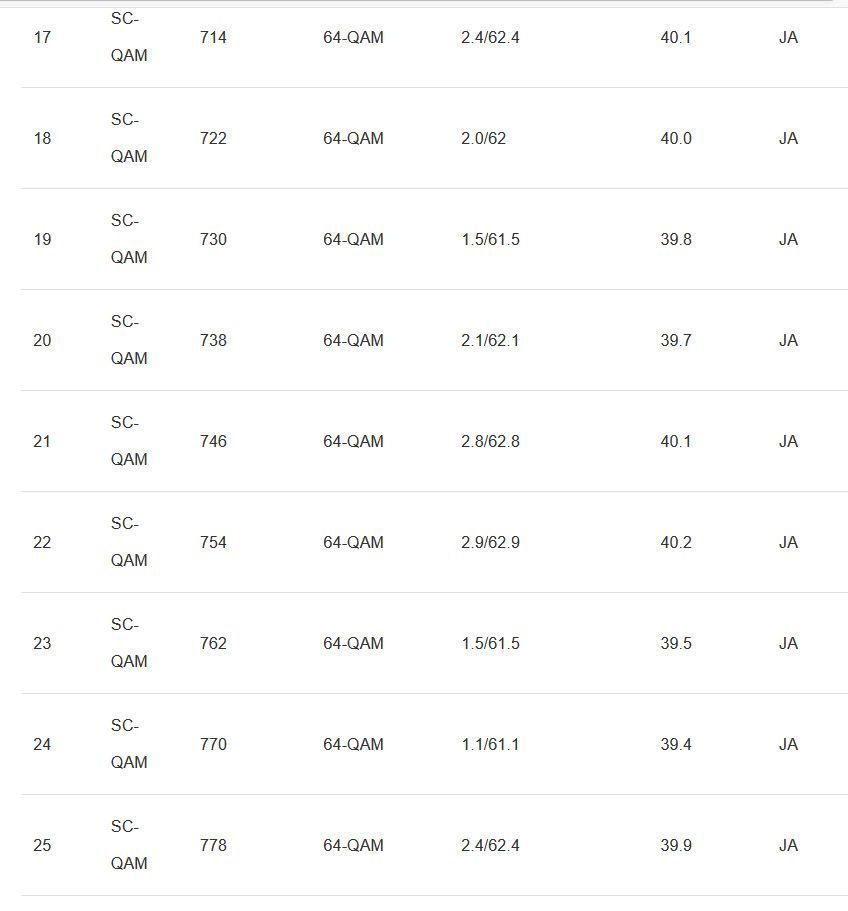Screen dimensions: 848x911
Task: Select SNR value 40.2
Action: click(675, 543)
